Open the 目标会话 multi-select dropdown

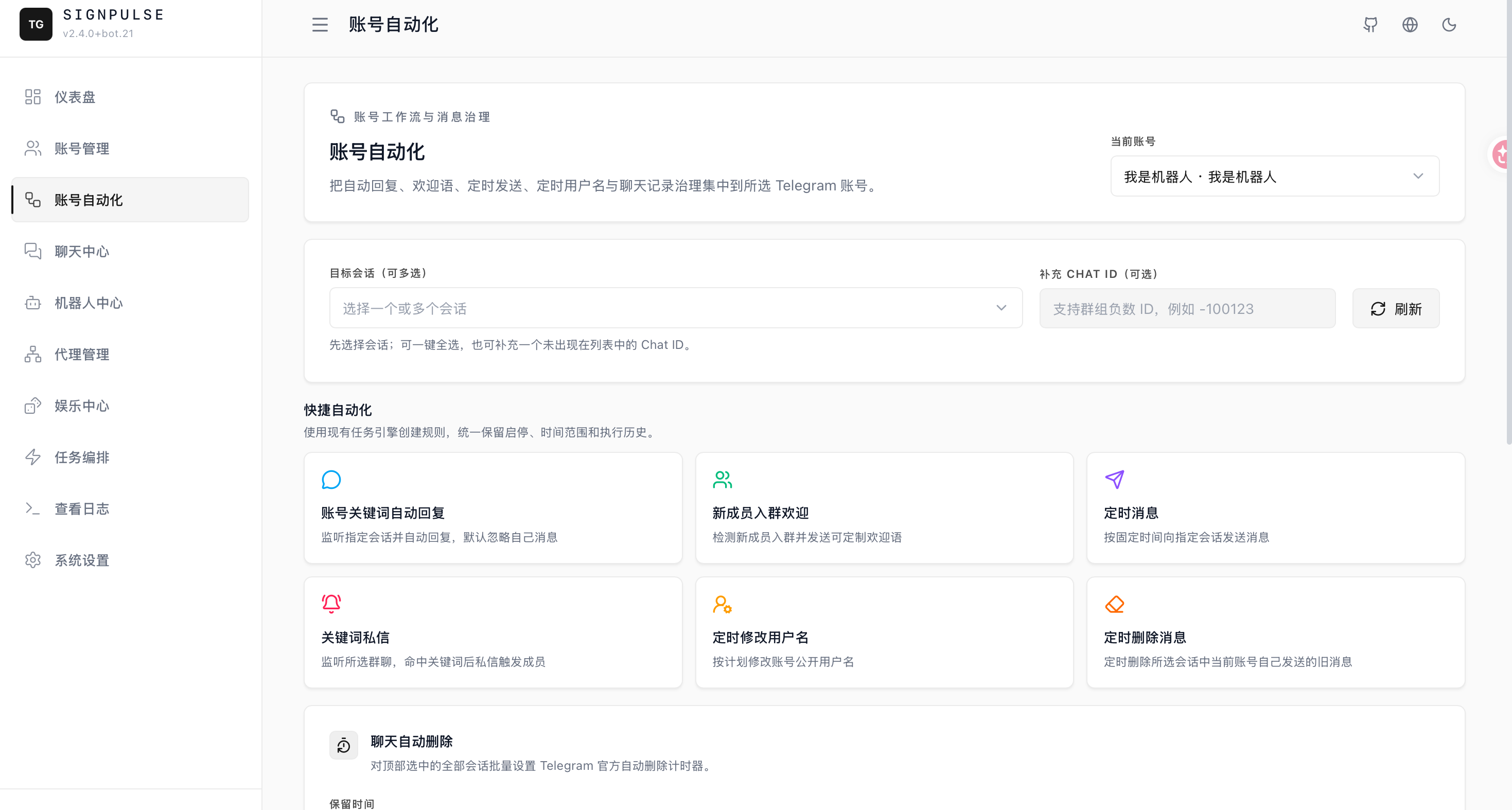click(676, 308)
